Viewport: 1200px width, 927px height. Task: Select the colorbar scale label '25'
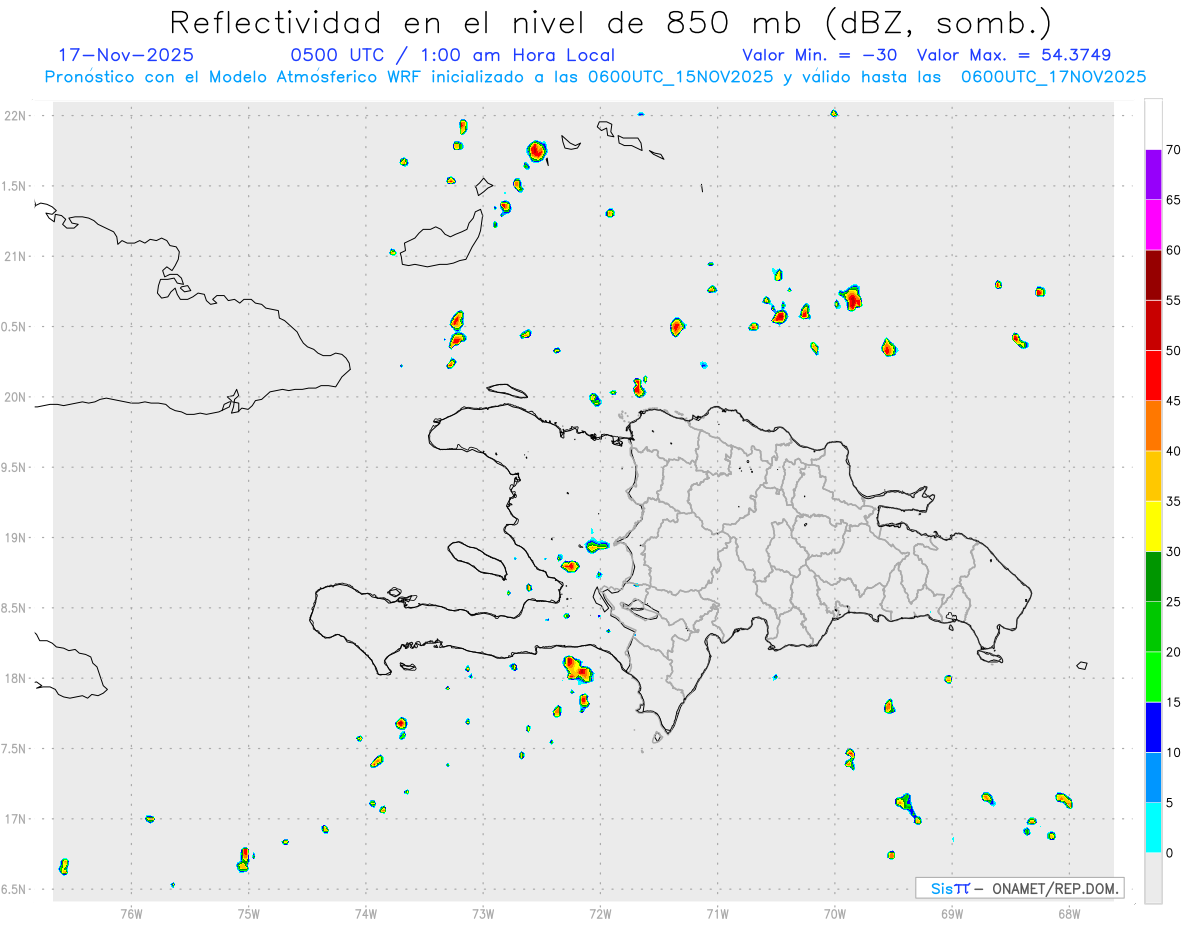[1175, 602]
